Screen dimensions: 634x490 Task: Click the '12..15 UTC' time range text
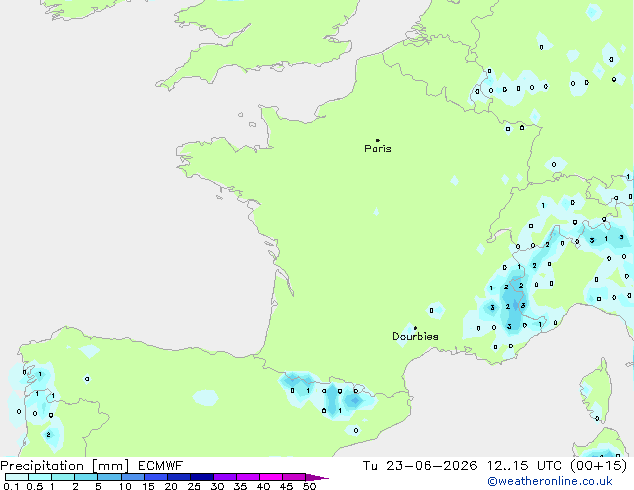point(524,466)
